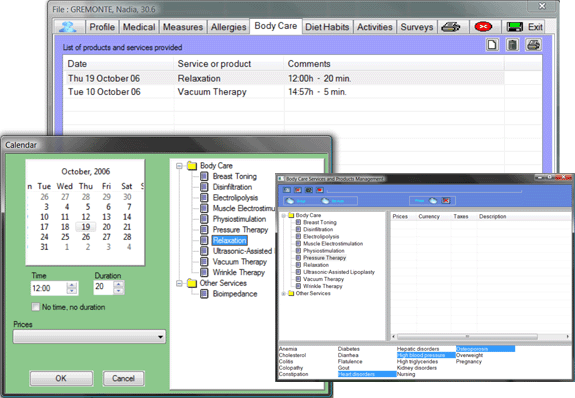Switch to the Activities tab

tap(375, 27)
